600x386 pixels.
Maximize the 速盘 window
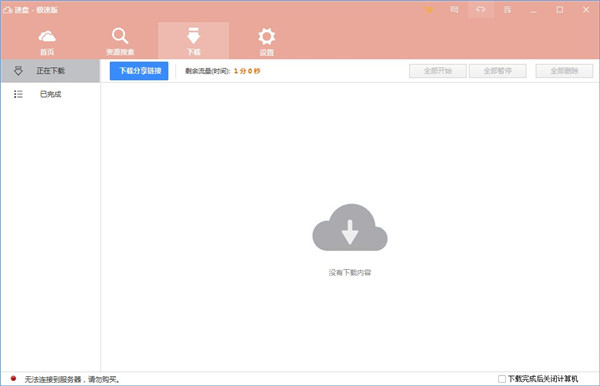[559, 10]
